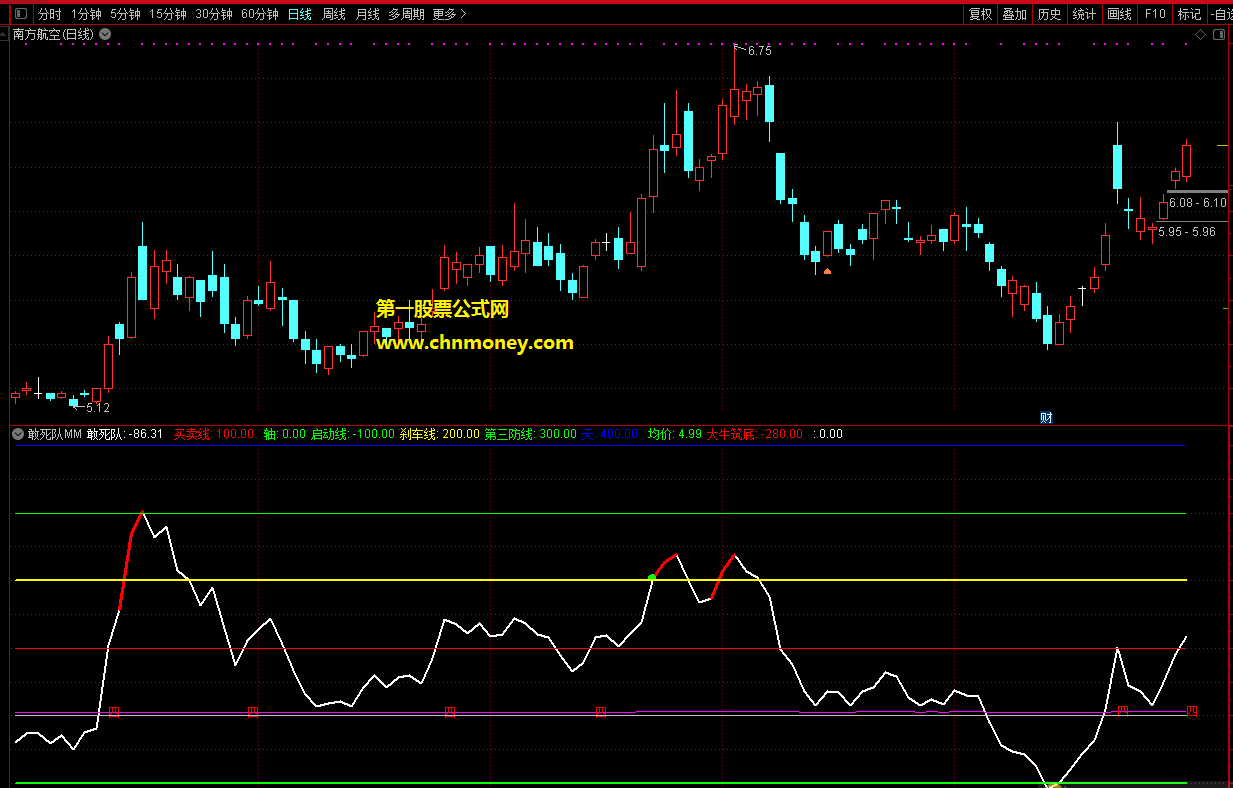Click the 敢死队: -86.31 indicator value

[x=125, y=434]
